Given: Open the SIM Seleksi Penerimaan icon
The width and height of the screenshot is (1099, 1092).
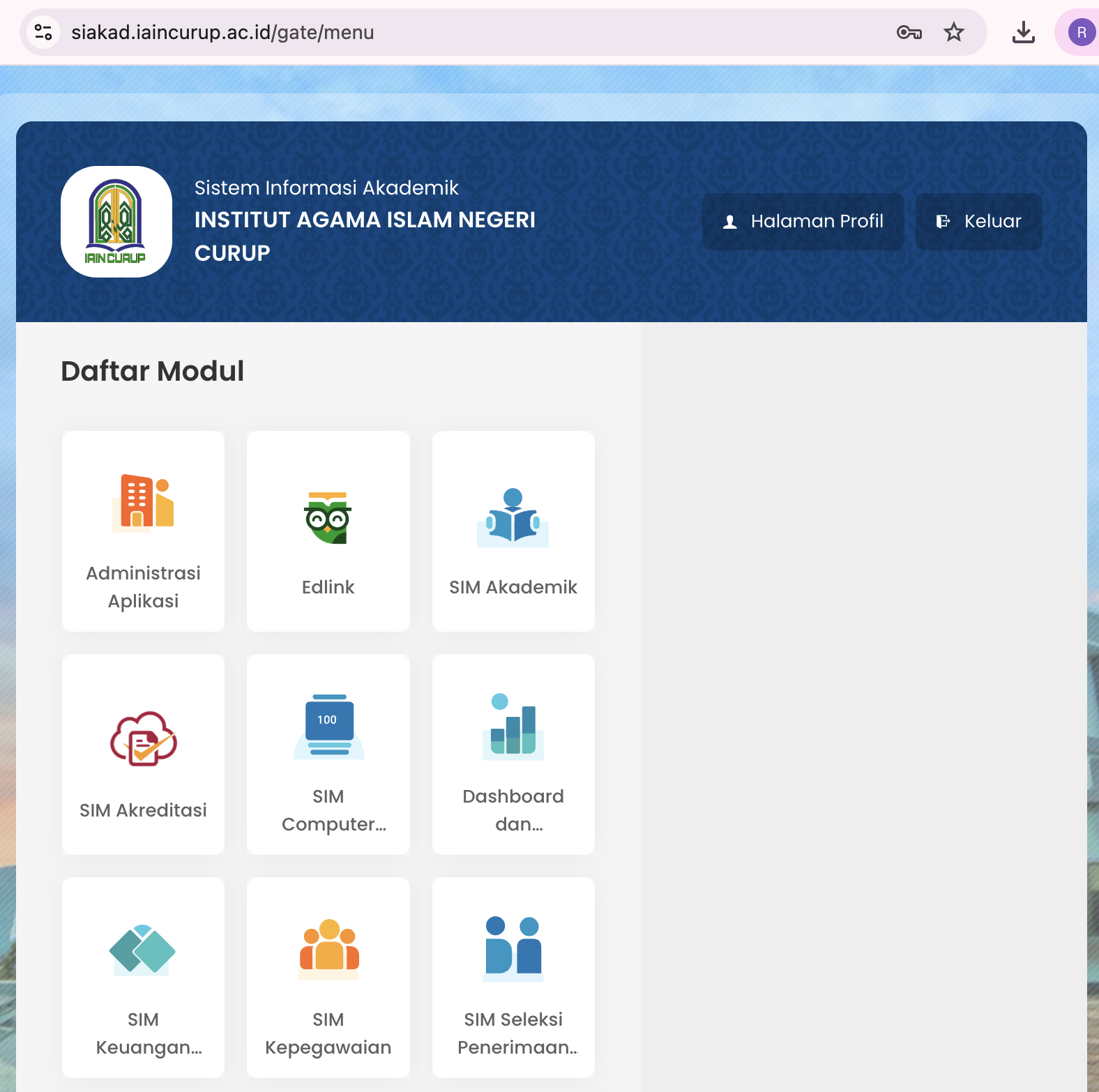Looking at the screenshot, I should point(513,949).
